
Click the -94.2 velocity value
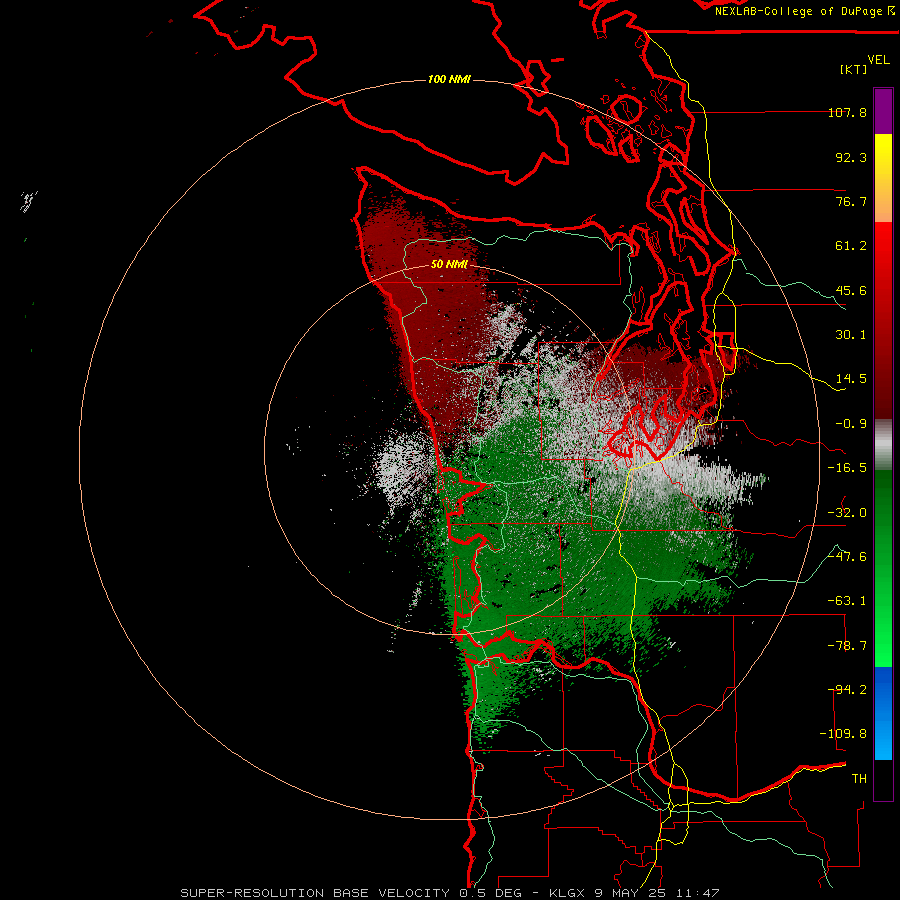tap(847, 690)
